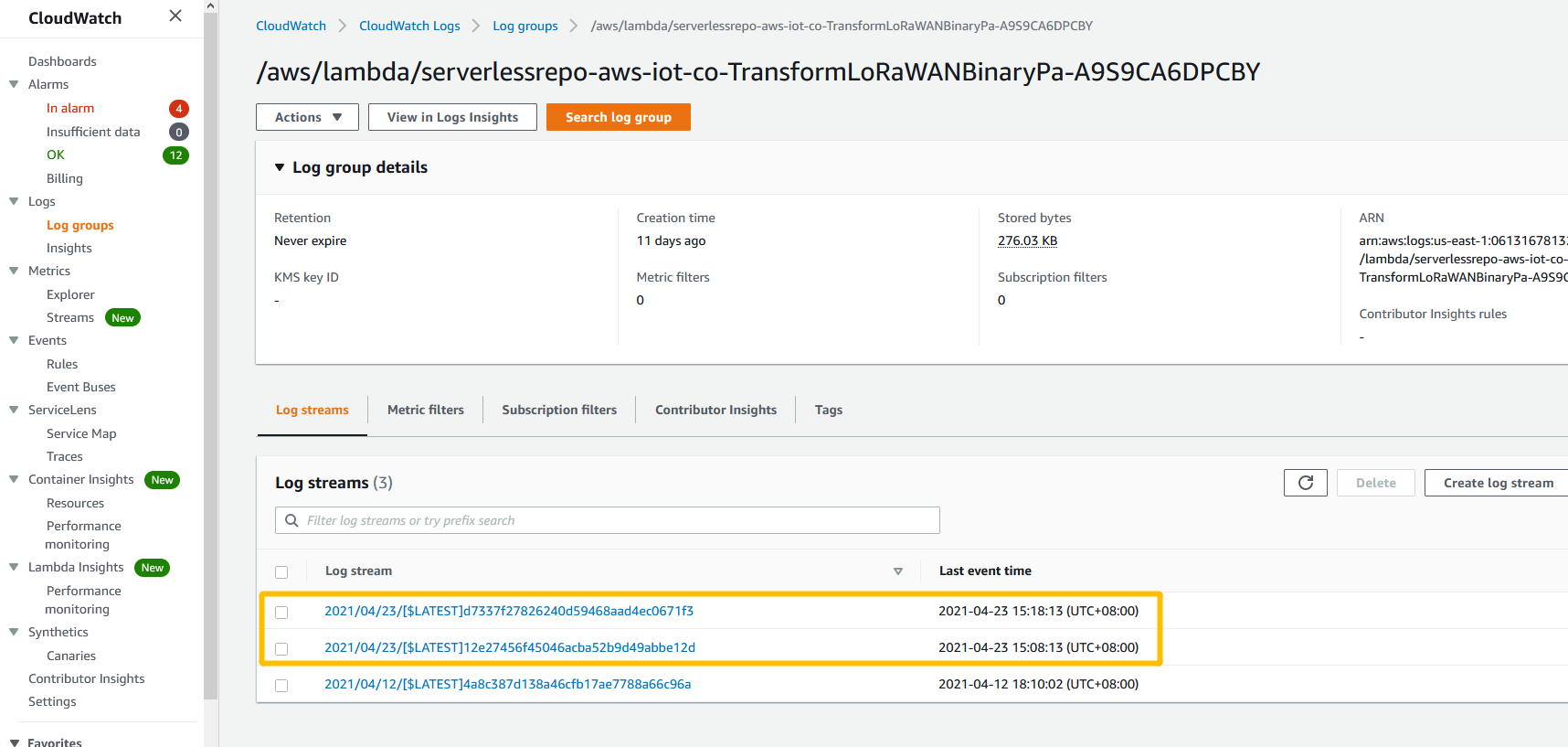Screen dimensions: 1568x747
Task: Open Log groups breadcrumb link
Action: click(x=525, y=26)
